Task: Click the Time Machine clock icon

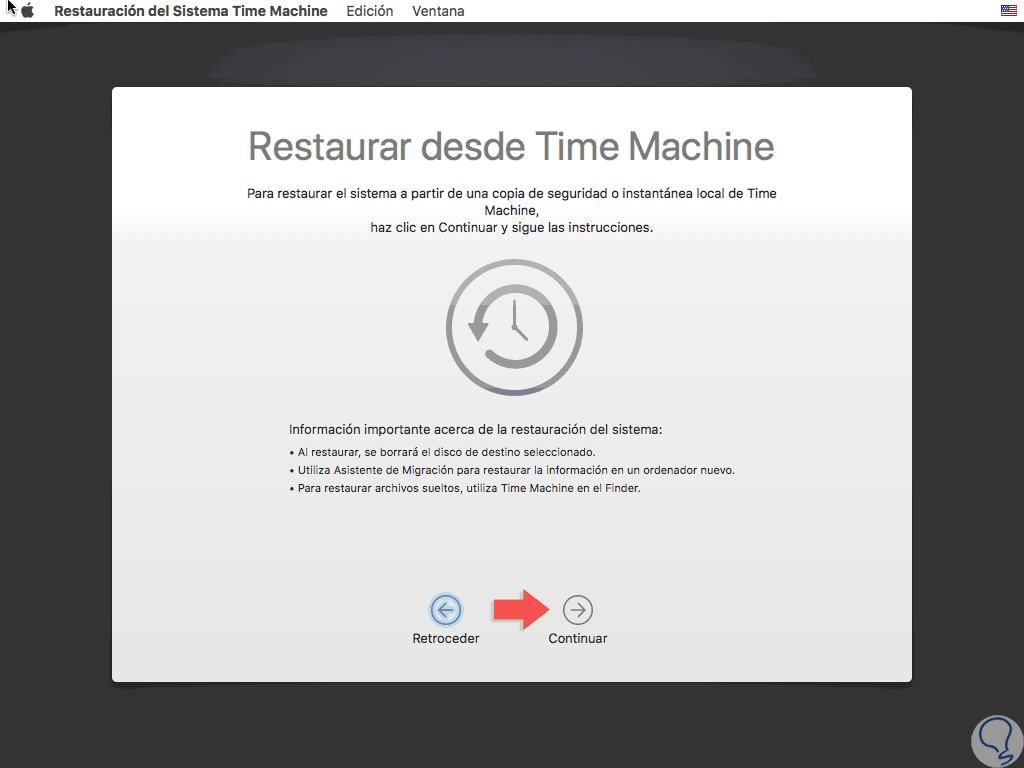Action: 515,327
